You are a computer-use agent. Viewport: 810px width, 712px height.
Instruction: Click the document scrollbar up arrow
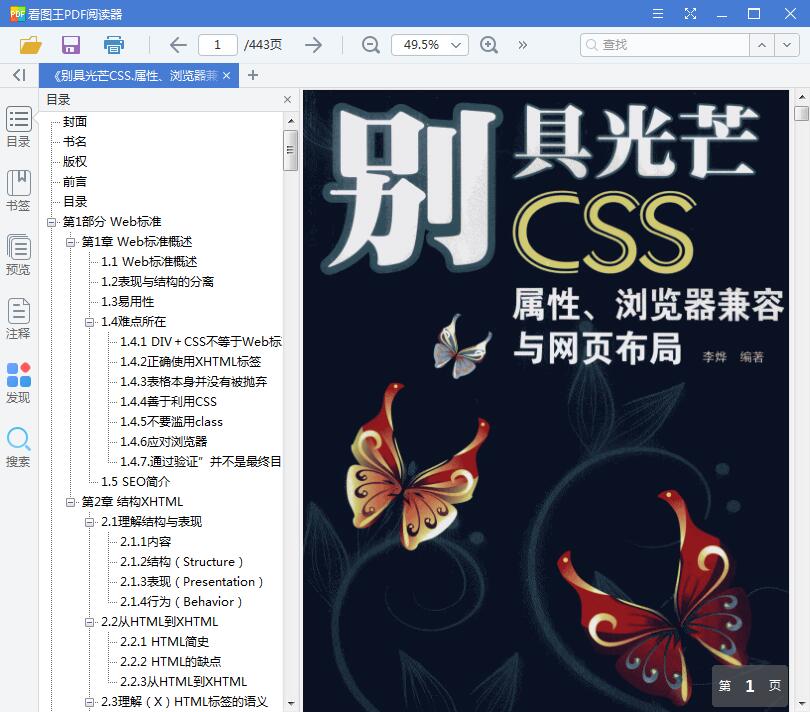(802, 97)
